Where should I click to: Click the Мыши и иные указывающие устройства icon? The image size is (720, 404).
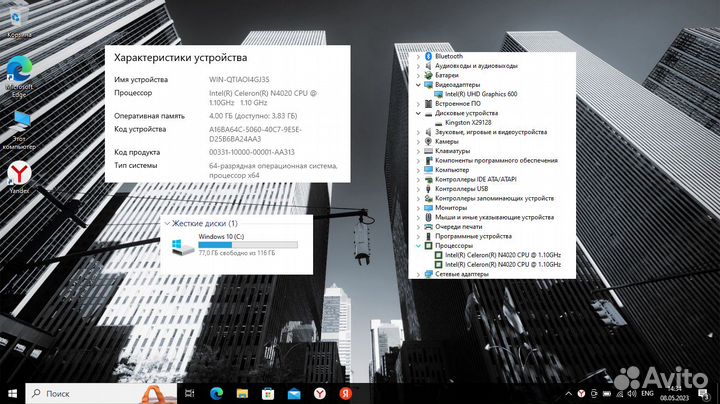click(428, 217)
